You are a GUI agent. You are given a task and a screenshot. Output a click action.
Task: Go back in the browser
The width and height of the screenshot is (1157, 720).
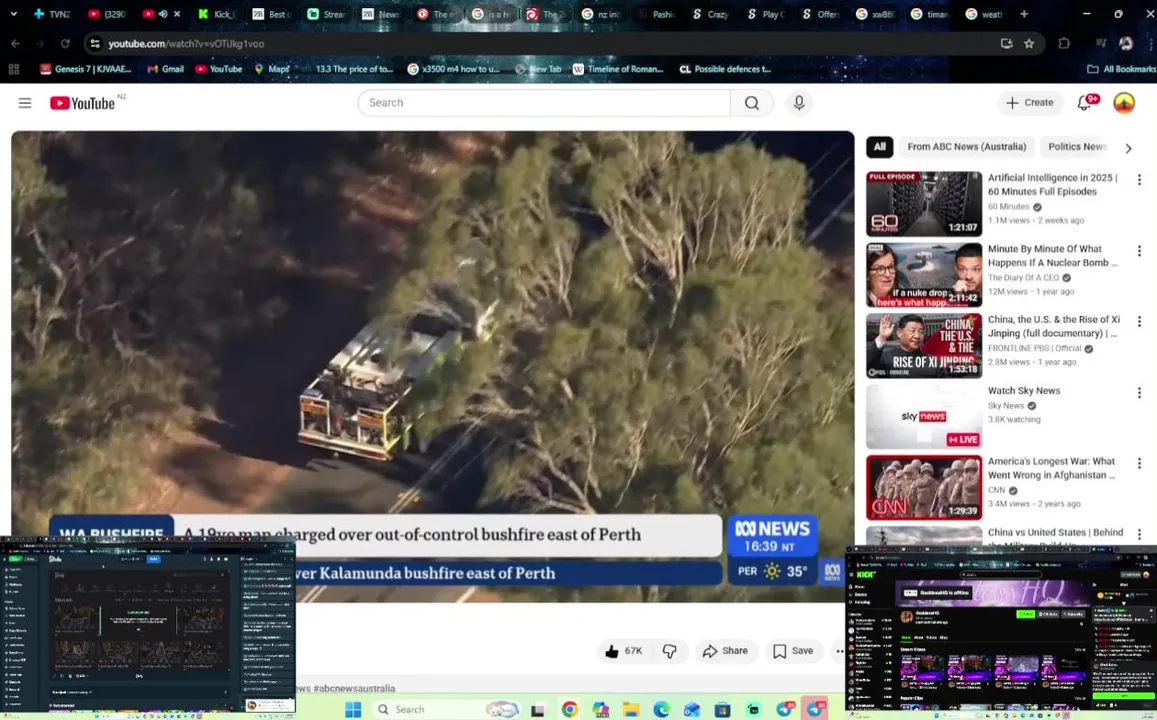pyautogui.click(x=15, y=44)
